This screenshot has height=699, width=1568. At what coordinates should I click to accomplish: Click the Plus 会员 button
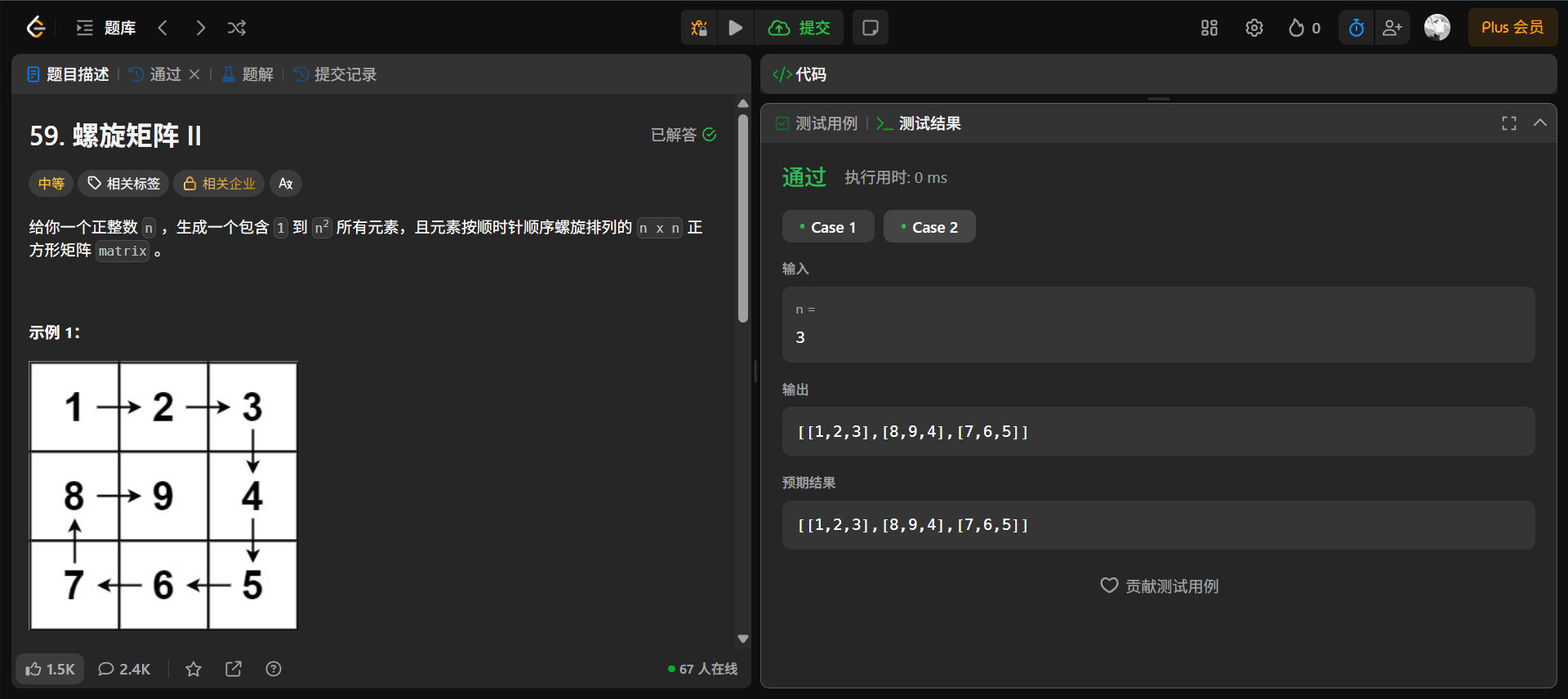[1512, 28]
